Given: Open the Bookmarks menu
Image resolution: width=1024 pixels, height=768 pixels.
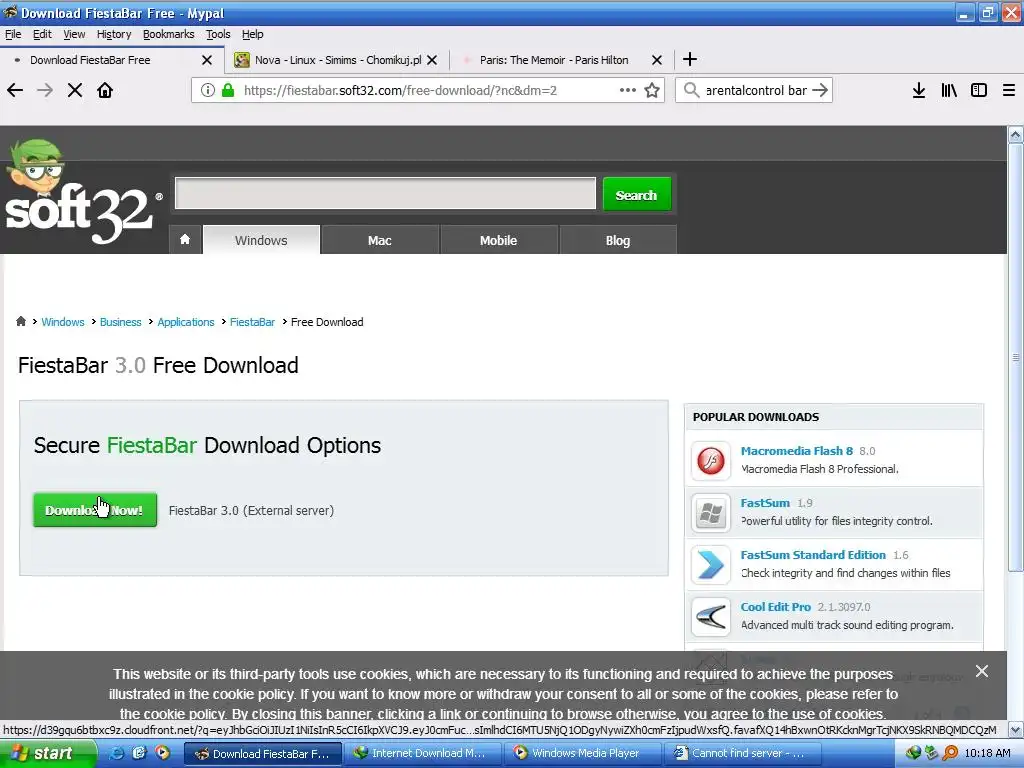Looking at the screenshot, I should click(168, 34).
